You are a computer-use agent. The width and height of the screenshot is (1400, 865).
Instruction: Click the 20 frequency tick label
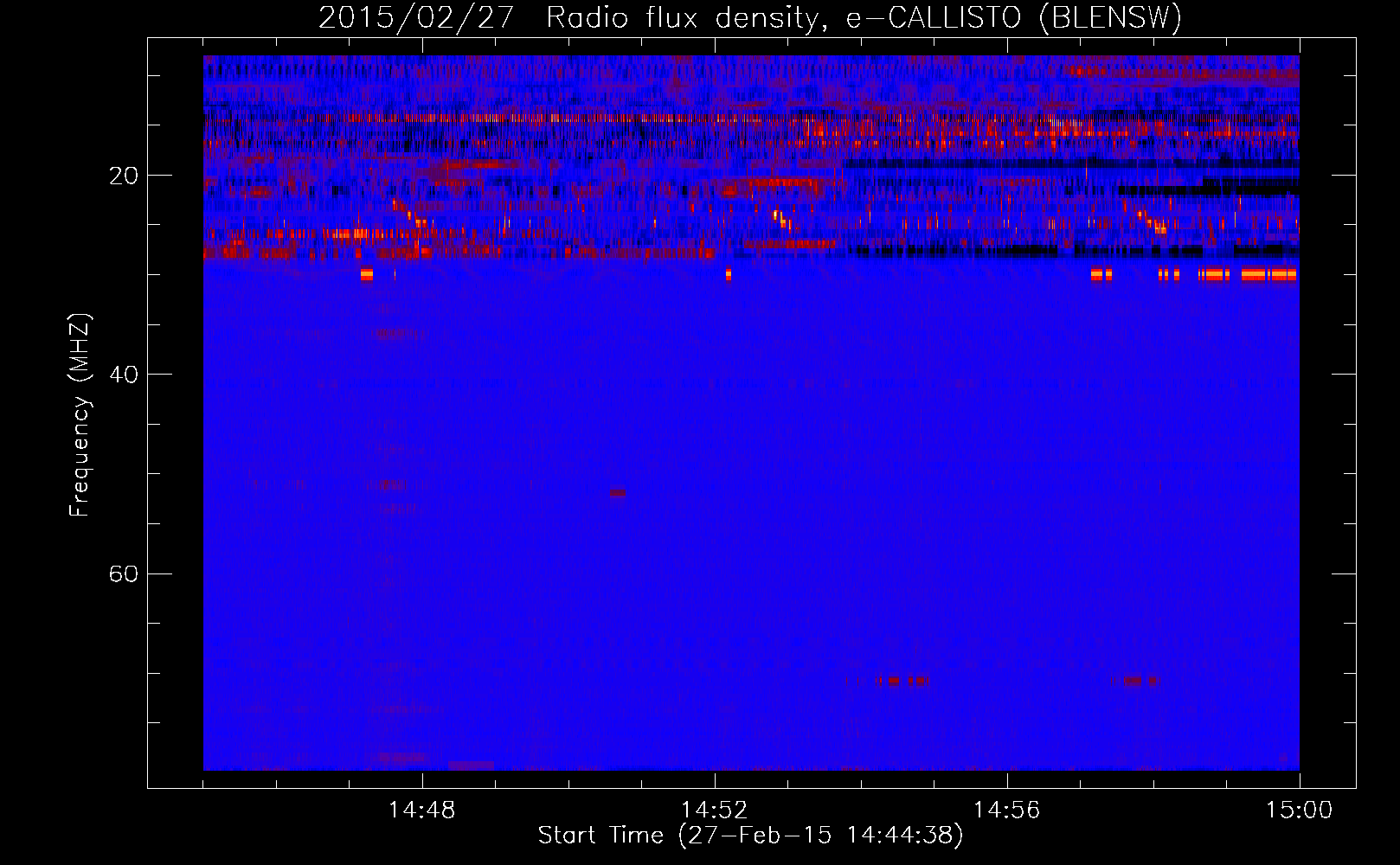coord(124,176)
